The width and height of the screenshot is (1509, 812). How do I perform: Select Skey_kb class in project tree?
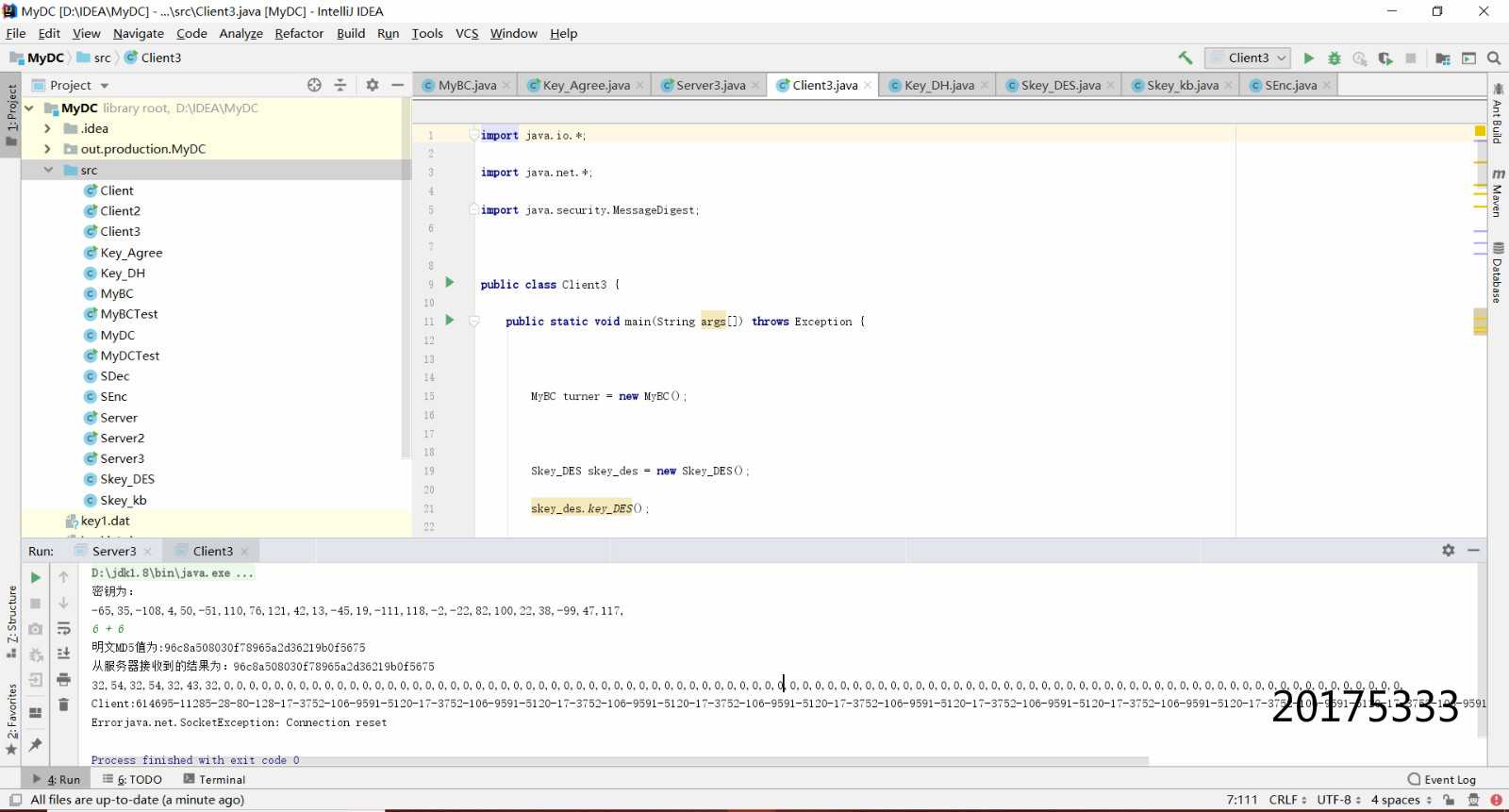pyautogui.click(x=123, y=500)
